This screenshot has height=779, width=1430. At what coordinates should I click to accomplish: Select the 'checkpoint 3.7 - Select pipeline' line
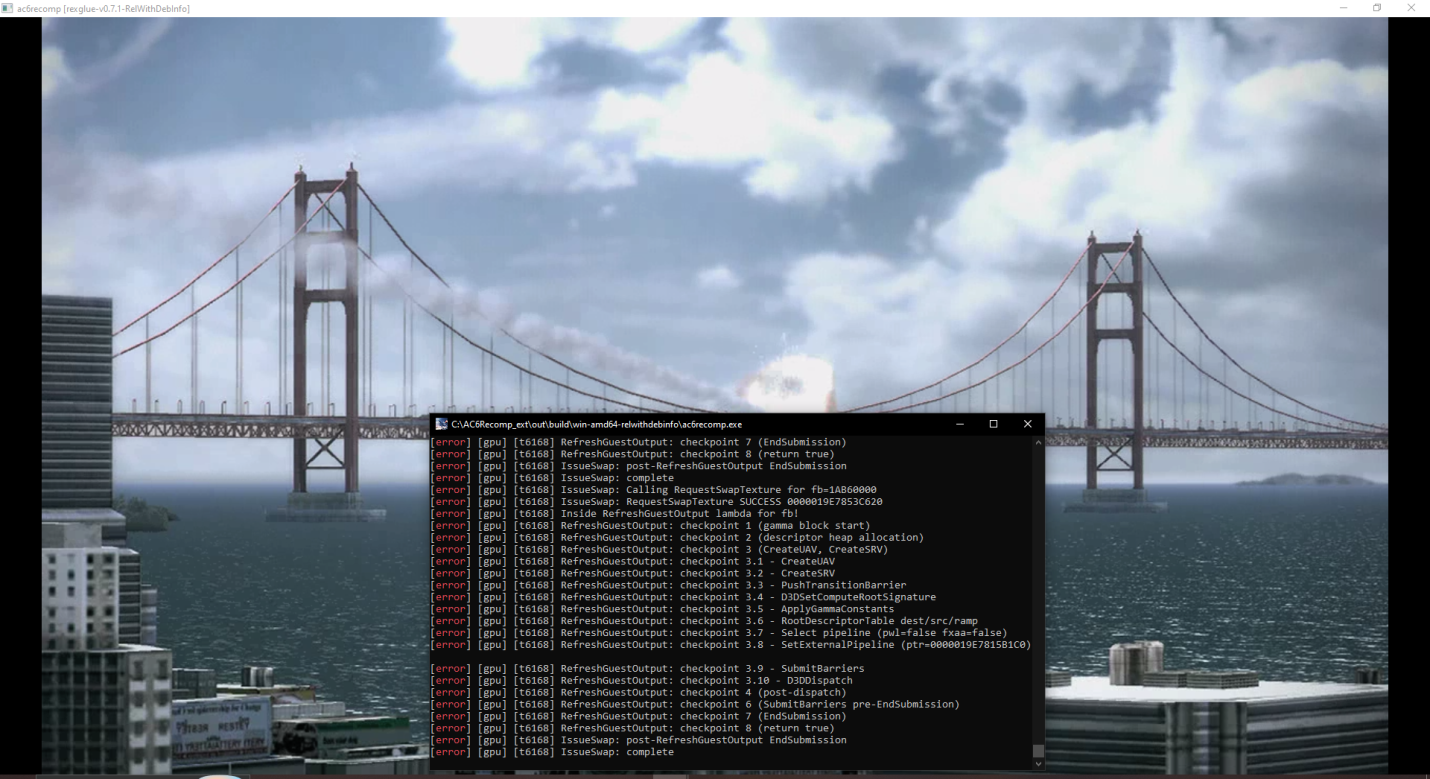(719, 633)
